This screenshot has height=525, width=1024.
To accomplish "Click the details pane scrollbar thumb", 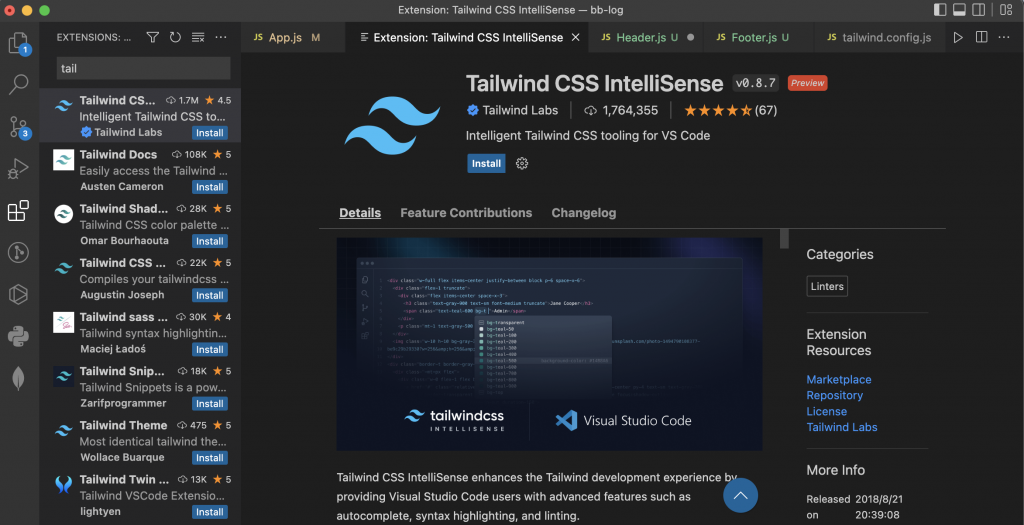I will (784, 238).
